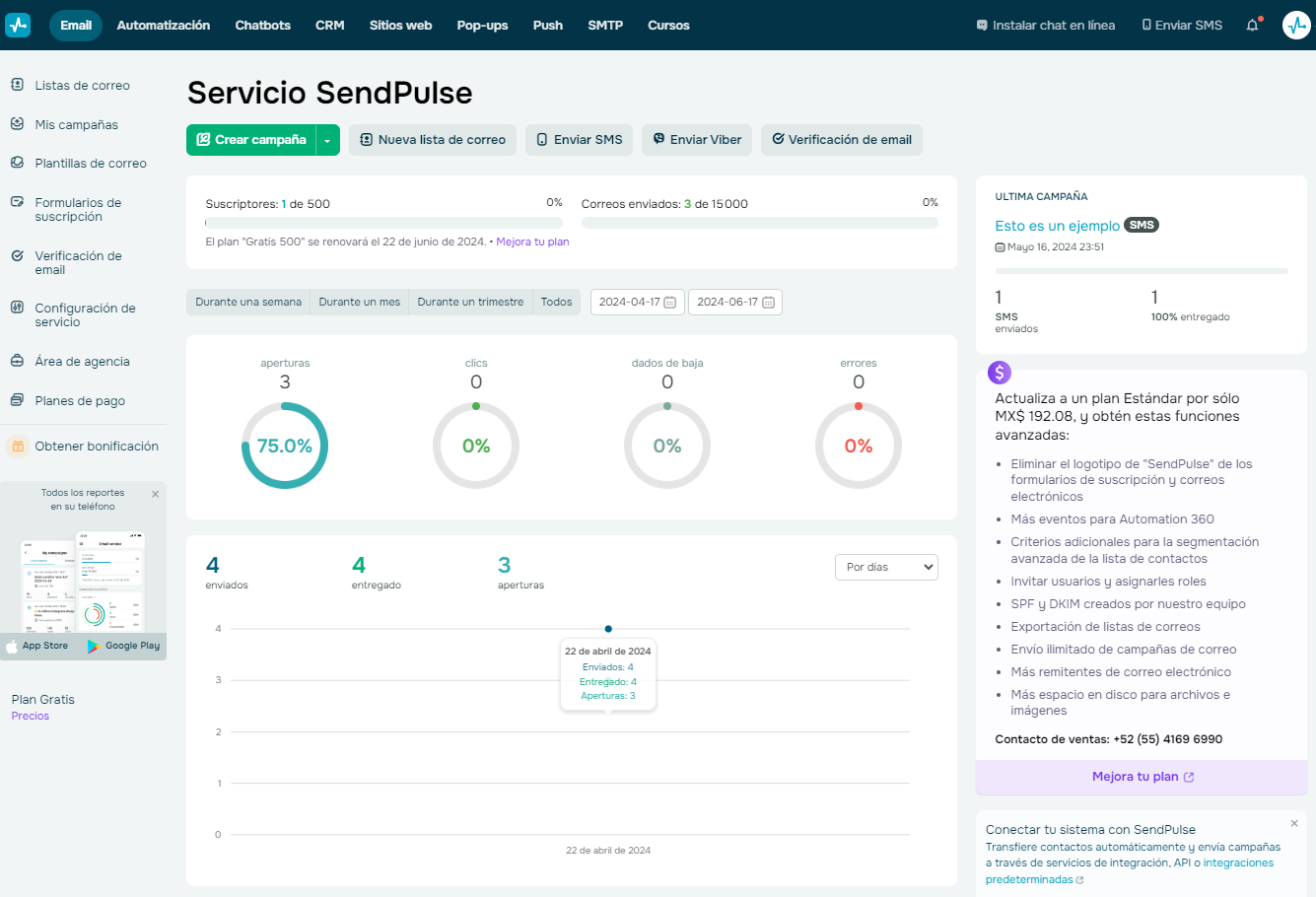Click the SendPulse logo icon
This screenshot has width=1316, height=897.
pos(18,26)
